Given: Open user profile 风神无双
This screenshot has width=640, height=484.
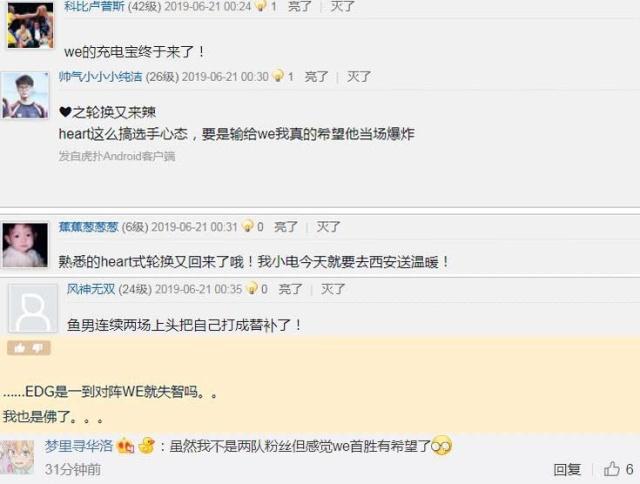Looking at the screenshot, I should tap(91, 289).
